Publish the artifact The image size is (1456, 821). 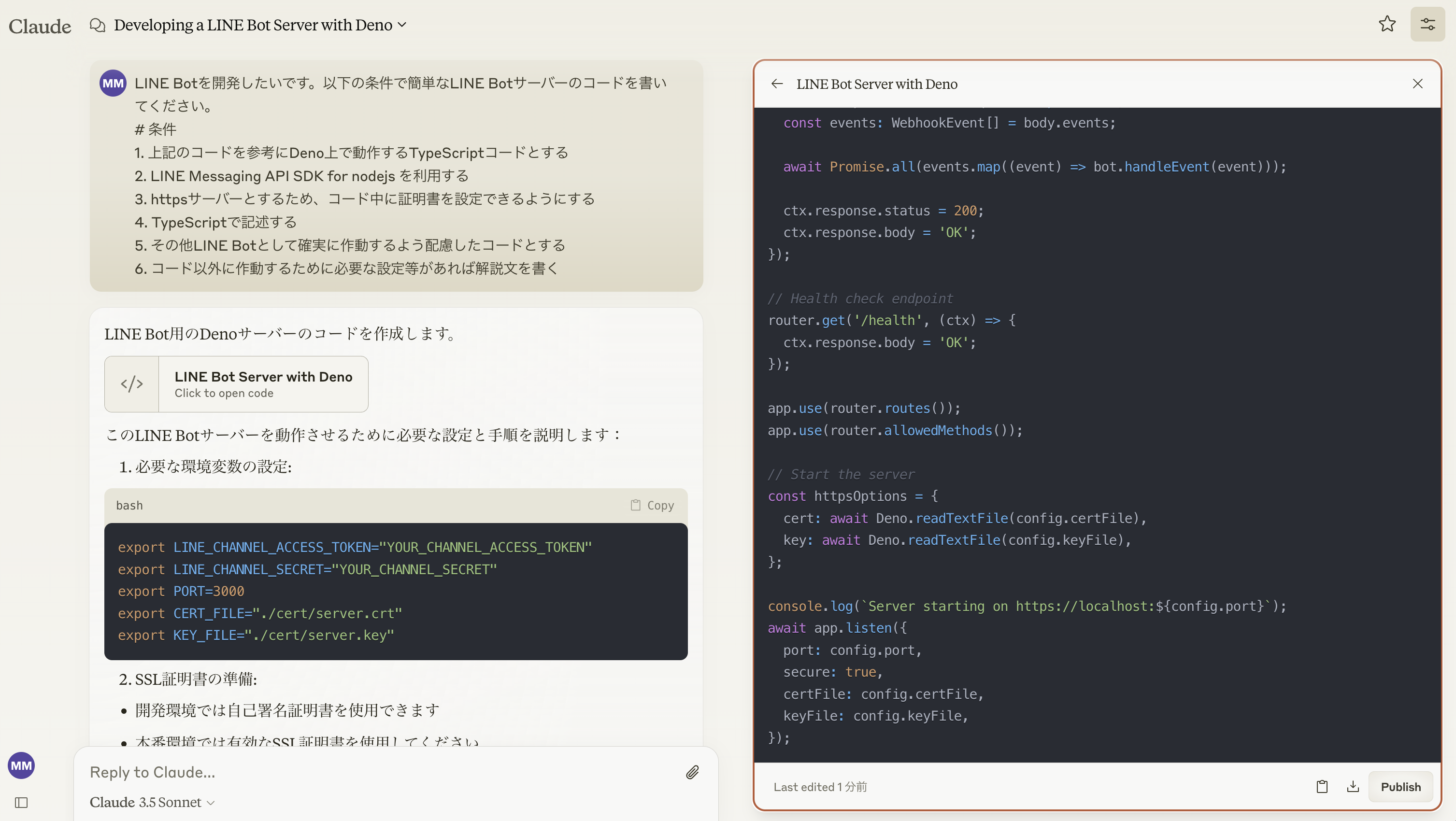point(1400,786)
